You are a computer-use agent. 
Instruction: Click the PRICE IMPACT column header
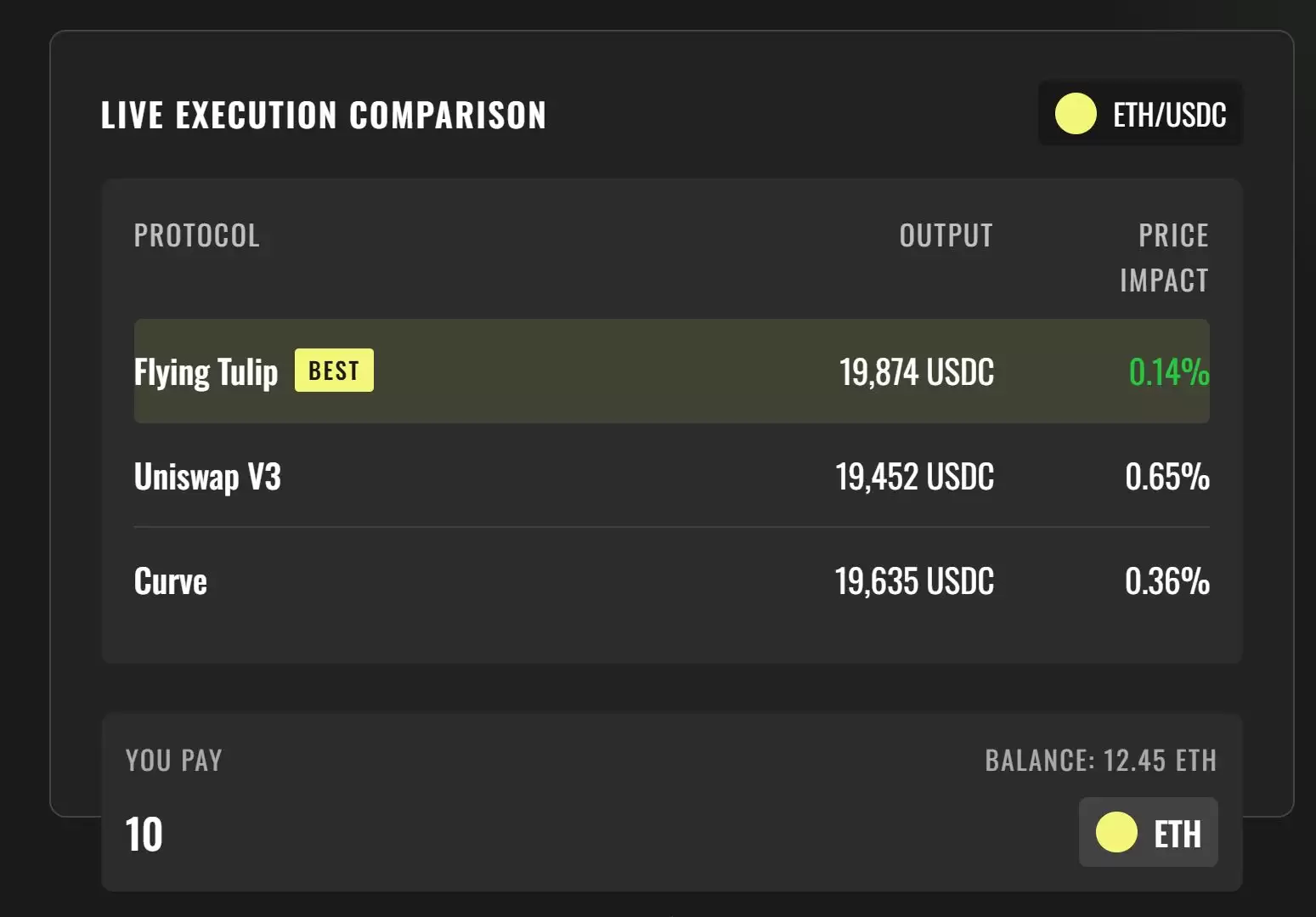[x=1164, y=258]
